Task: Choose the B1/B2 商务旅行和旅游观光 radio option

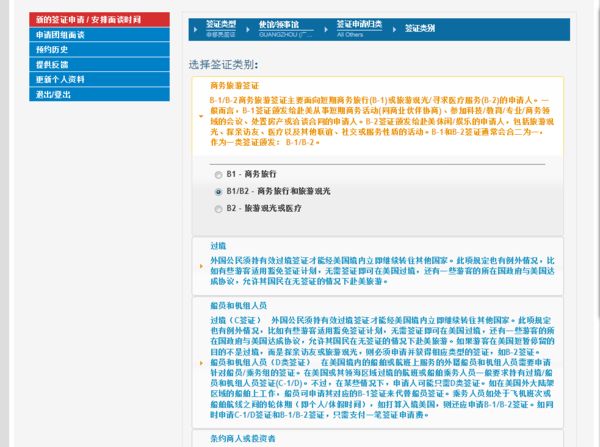Action: click(219, 190)
